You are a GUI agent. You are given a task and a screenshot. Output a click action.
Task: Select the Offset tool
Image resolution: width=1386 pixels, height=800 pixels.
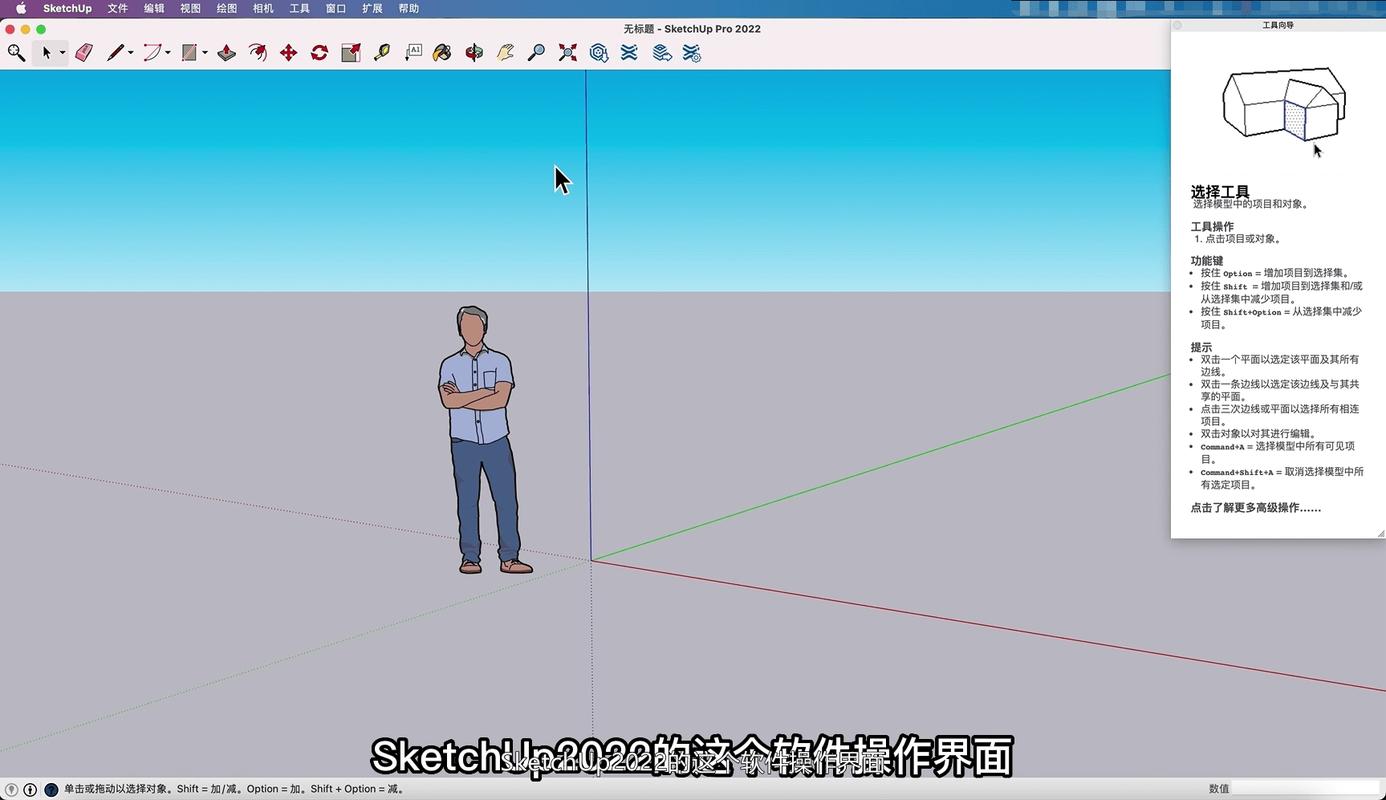pyautogui.click(x=258, y=53)
